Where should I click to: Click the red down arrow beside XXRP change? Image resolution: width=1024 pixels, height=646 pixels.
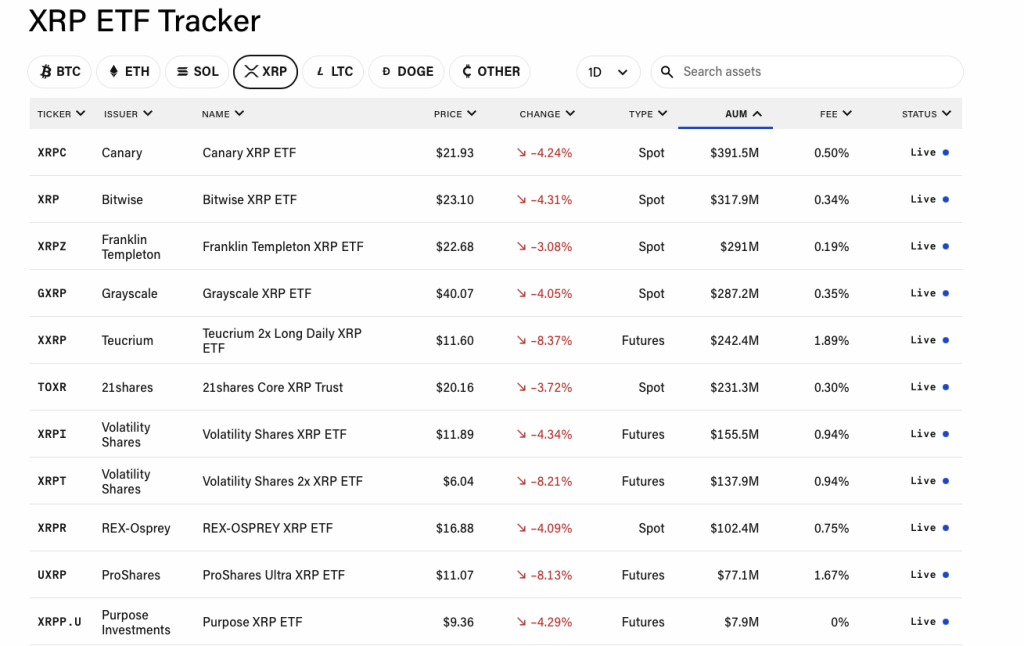pyautogui.click(x=521, y=341)
